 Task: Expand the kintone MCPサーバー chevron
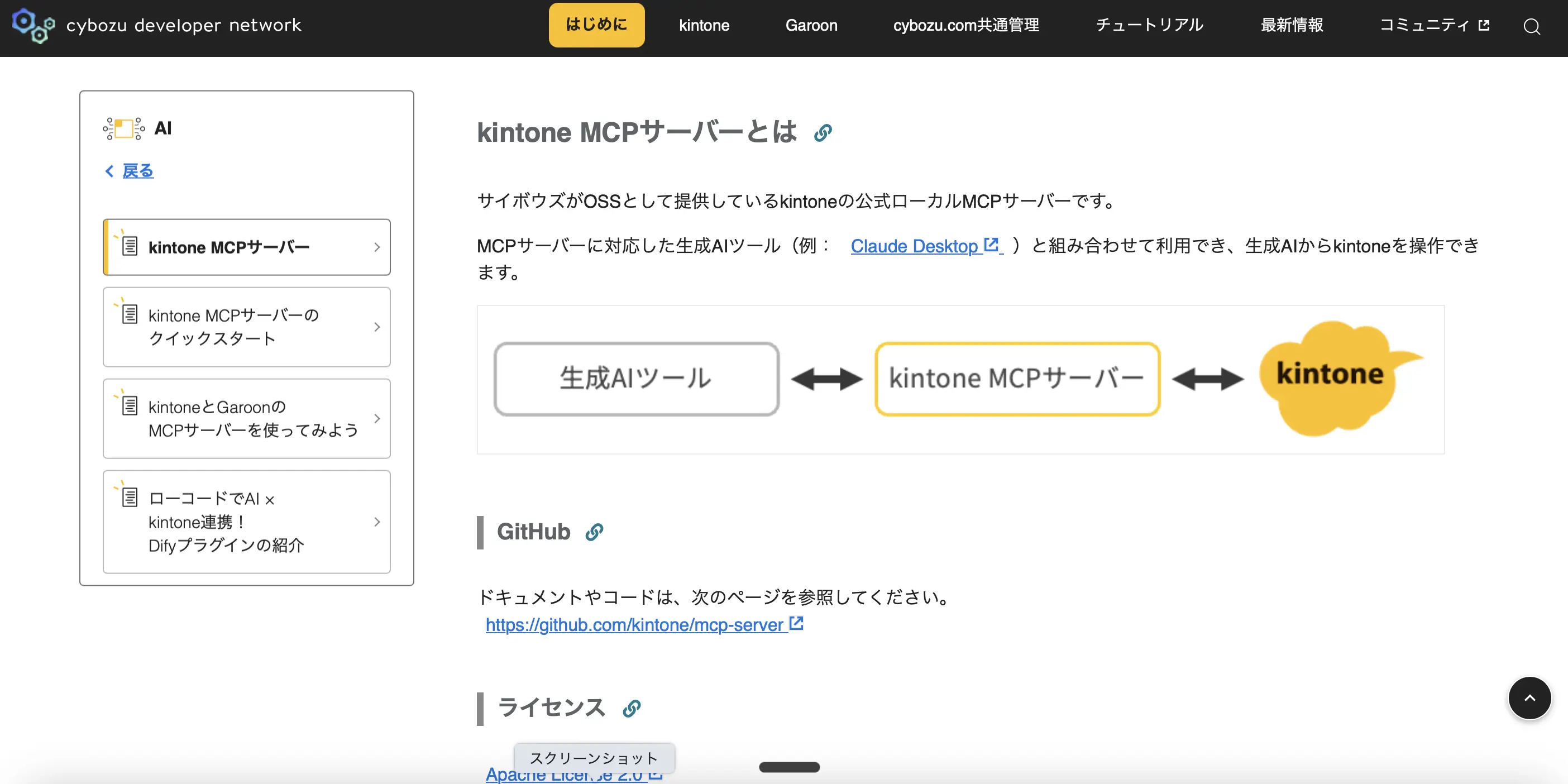[377, 247]
